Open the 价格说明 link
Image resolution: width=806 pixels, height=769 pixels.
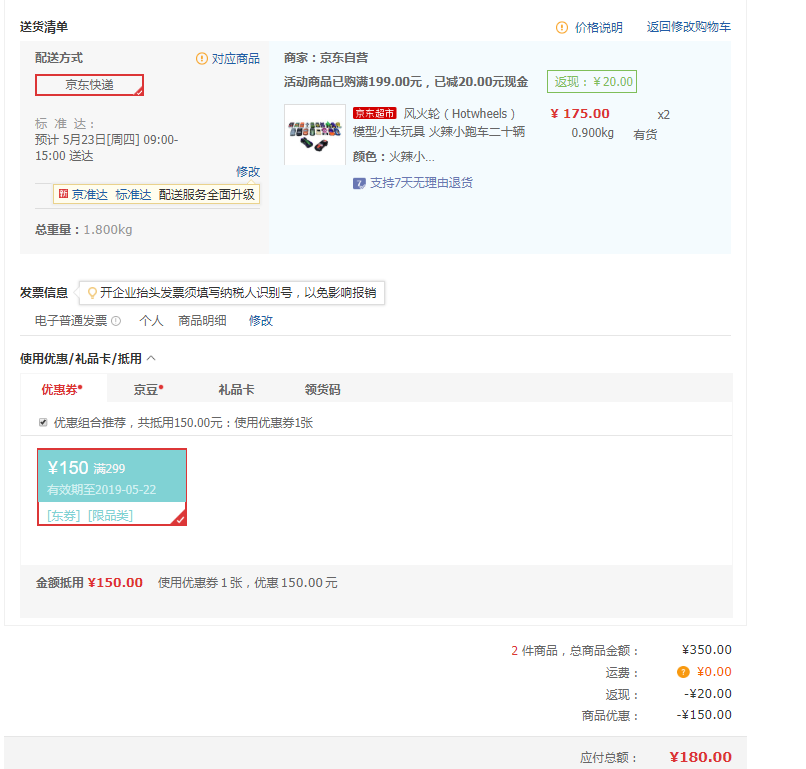[x=598, y=27]
